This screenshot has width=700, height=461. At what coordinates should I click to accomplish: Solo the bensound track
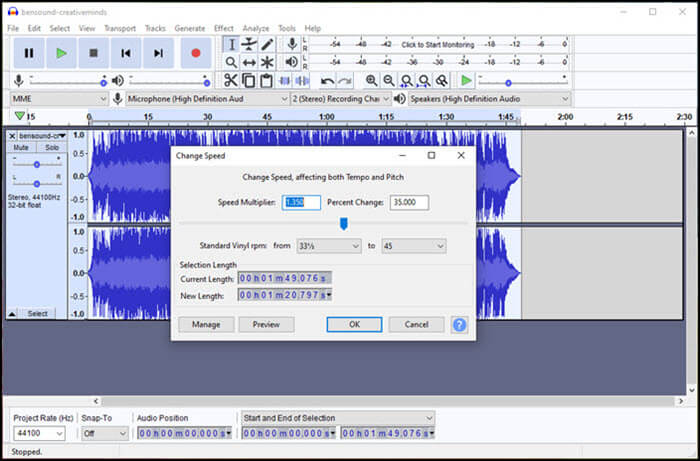coord(51,148)
